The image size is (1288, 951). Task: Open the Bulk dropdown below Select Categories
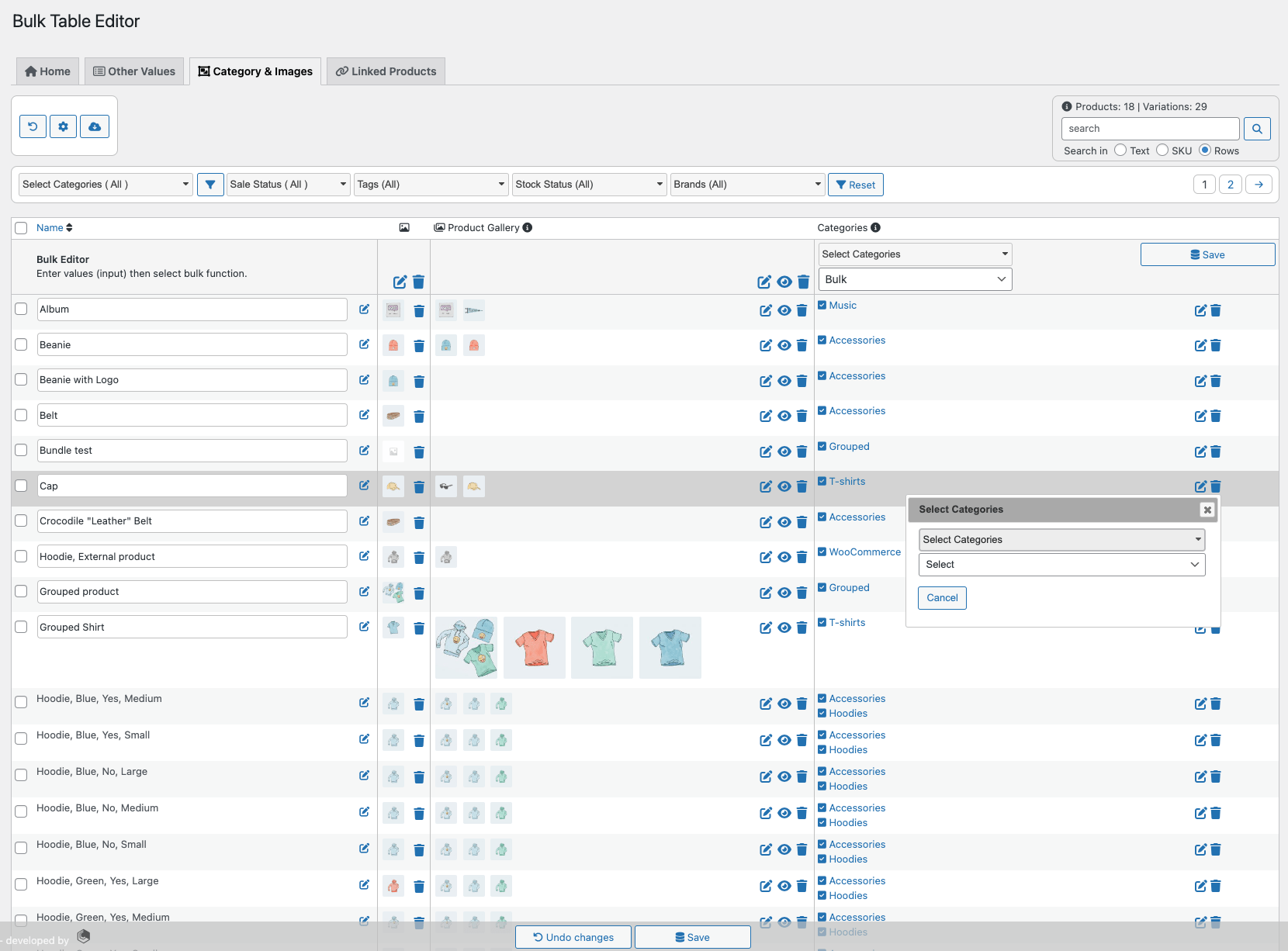tap(914, 279)
